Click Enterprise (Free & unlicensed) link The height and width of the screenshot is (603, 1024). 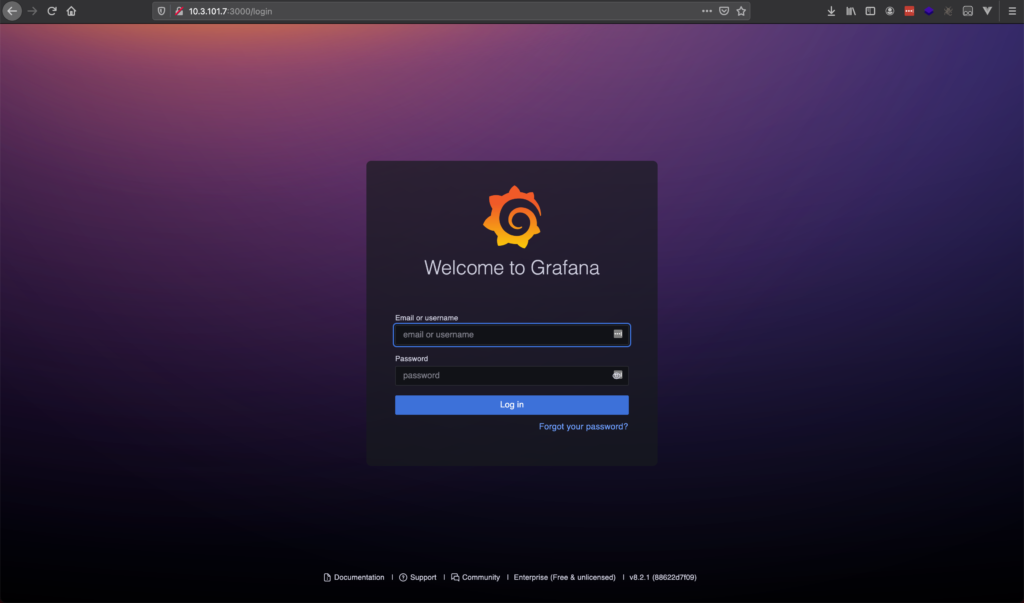point(564,578)
